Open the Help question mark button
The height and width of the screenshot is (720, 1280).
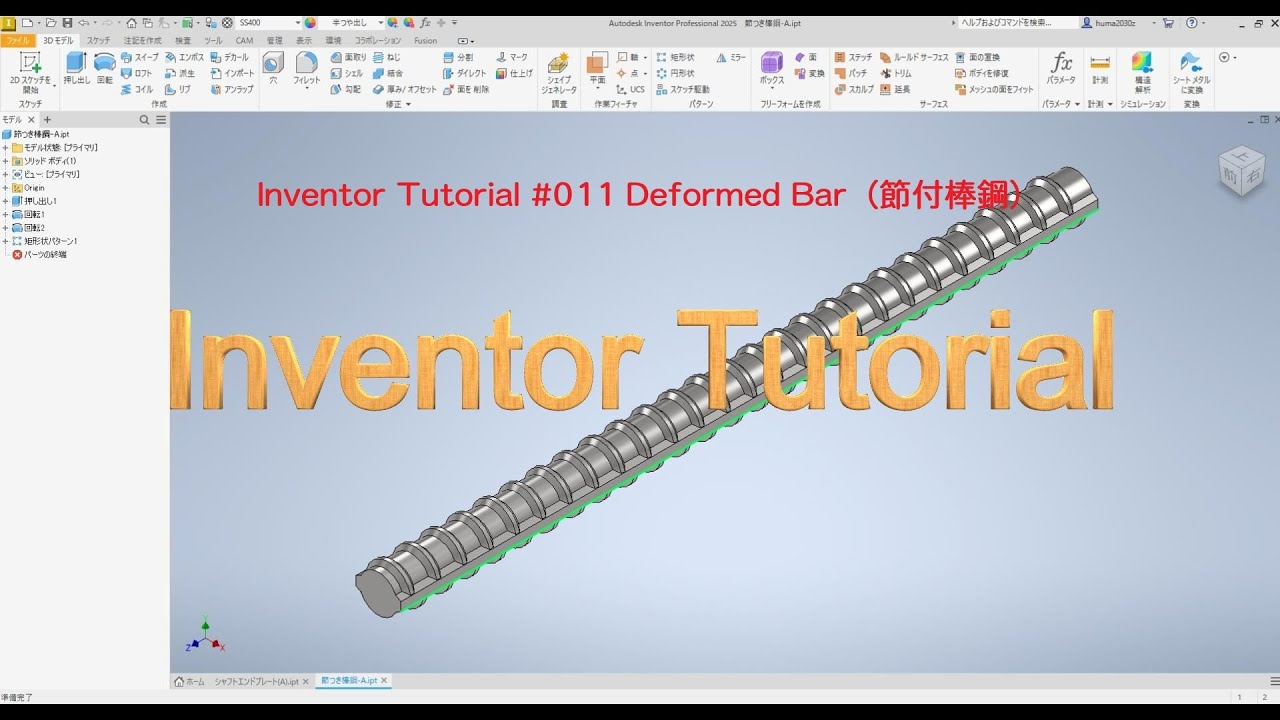click(x=1191, y=22)
